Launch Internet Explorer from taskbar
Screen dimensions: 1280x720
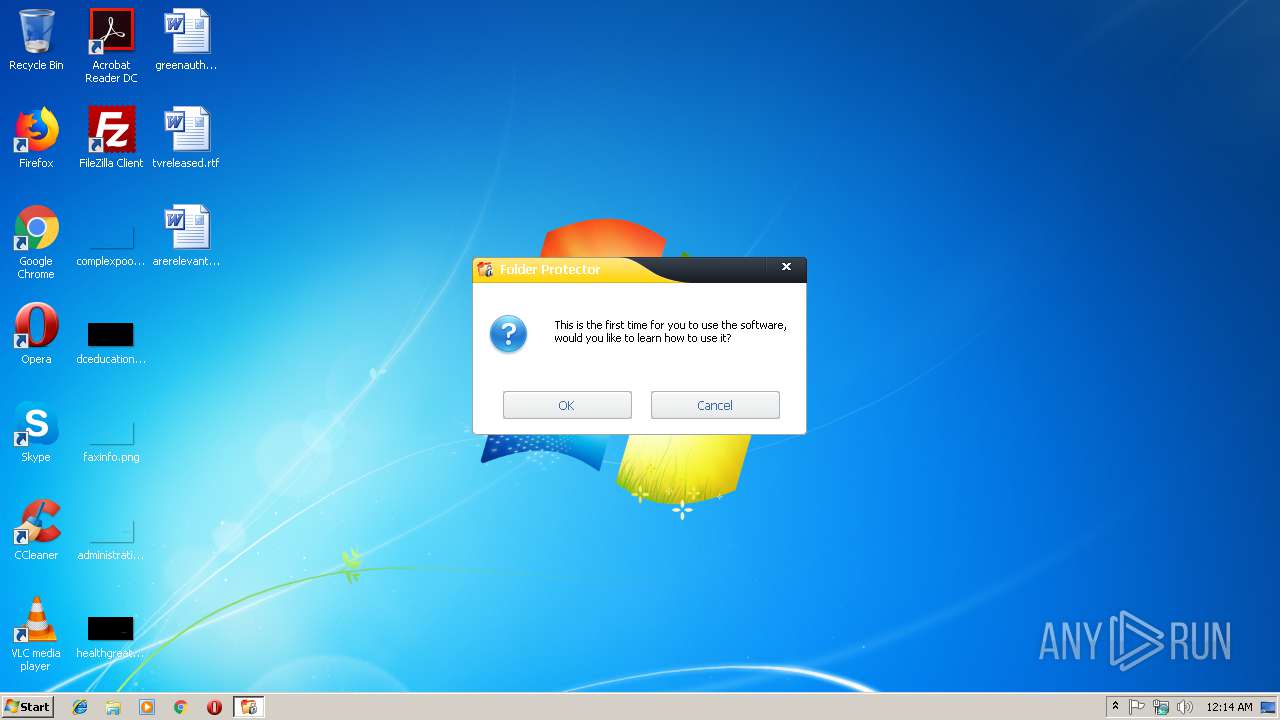[80, 707]
